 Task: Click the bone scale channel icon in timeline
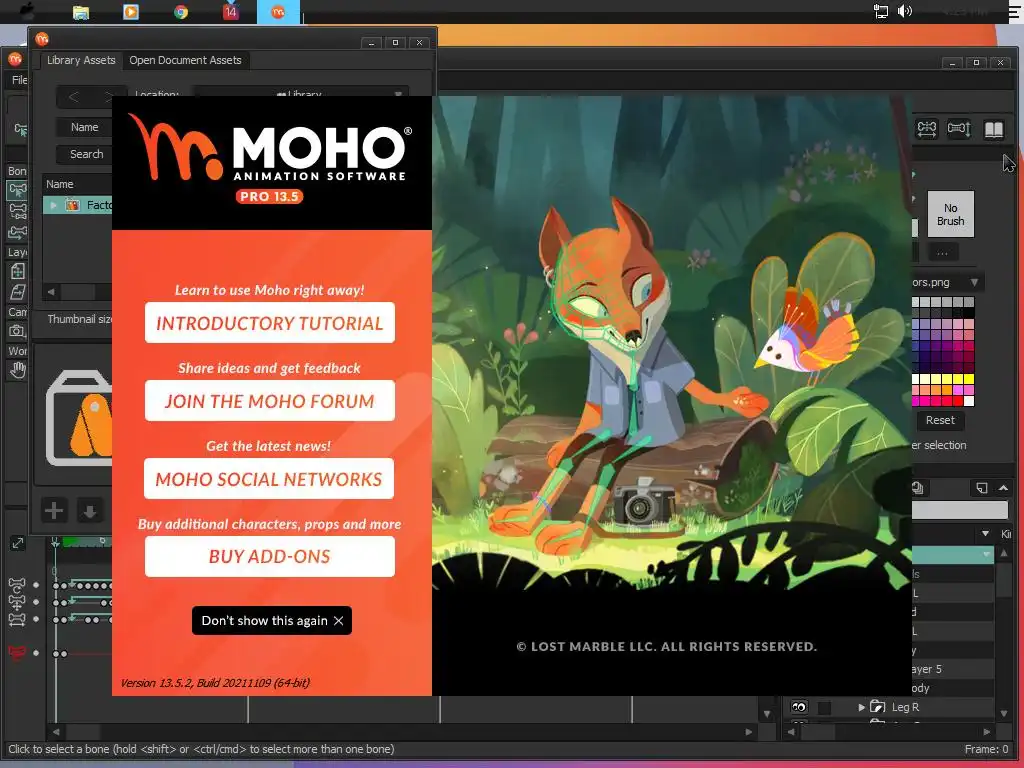click(17, 618)
